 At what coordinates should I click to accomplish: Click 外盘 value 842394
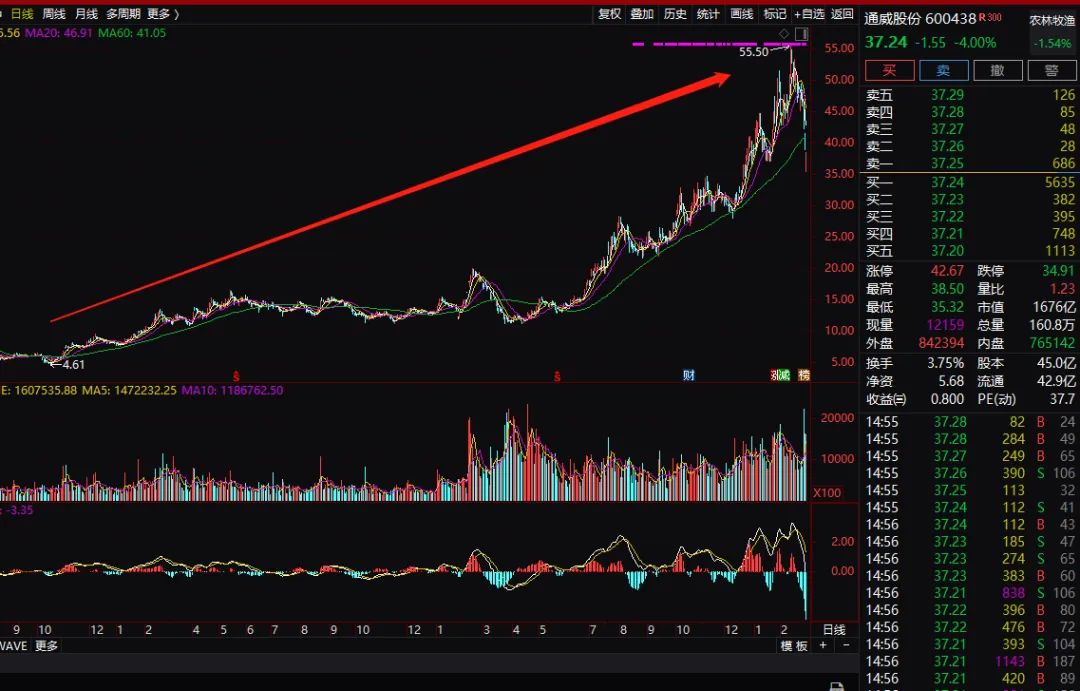point(941,342)
